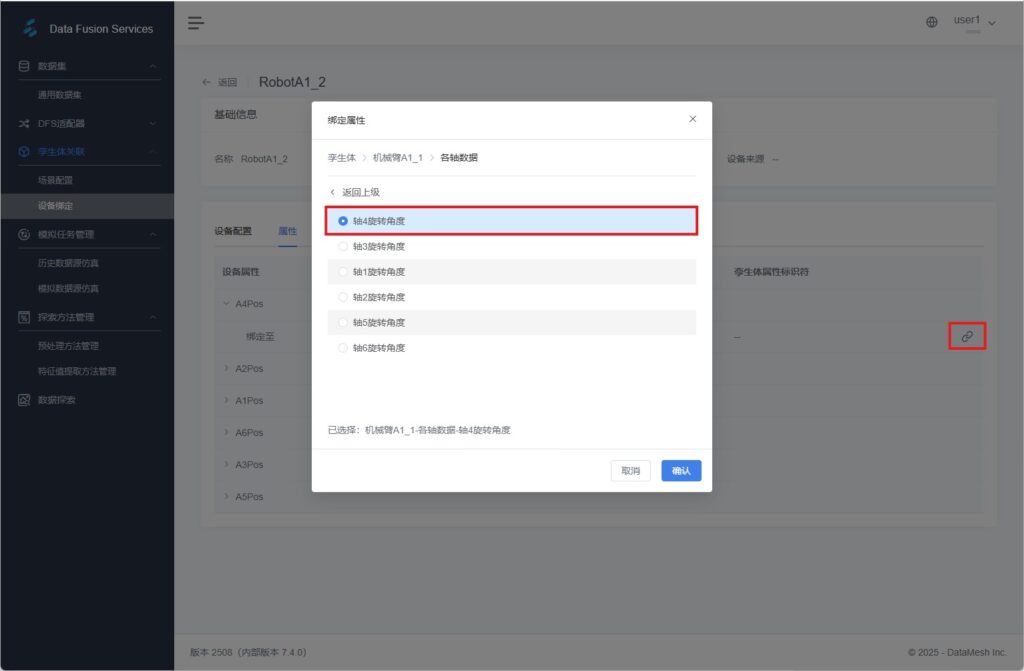Open 数据探索 in the sidebar
Image resolution: width=1024 pixels, height=671 pixels.
point(57,400)
